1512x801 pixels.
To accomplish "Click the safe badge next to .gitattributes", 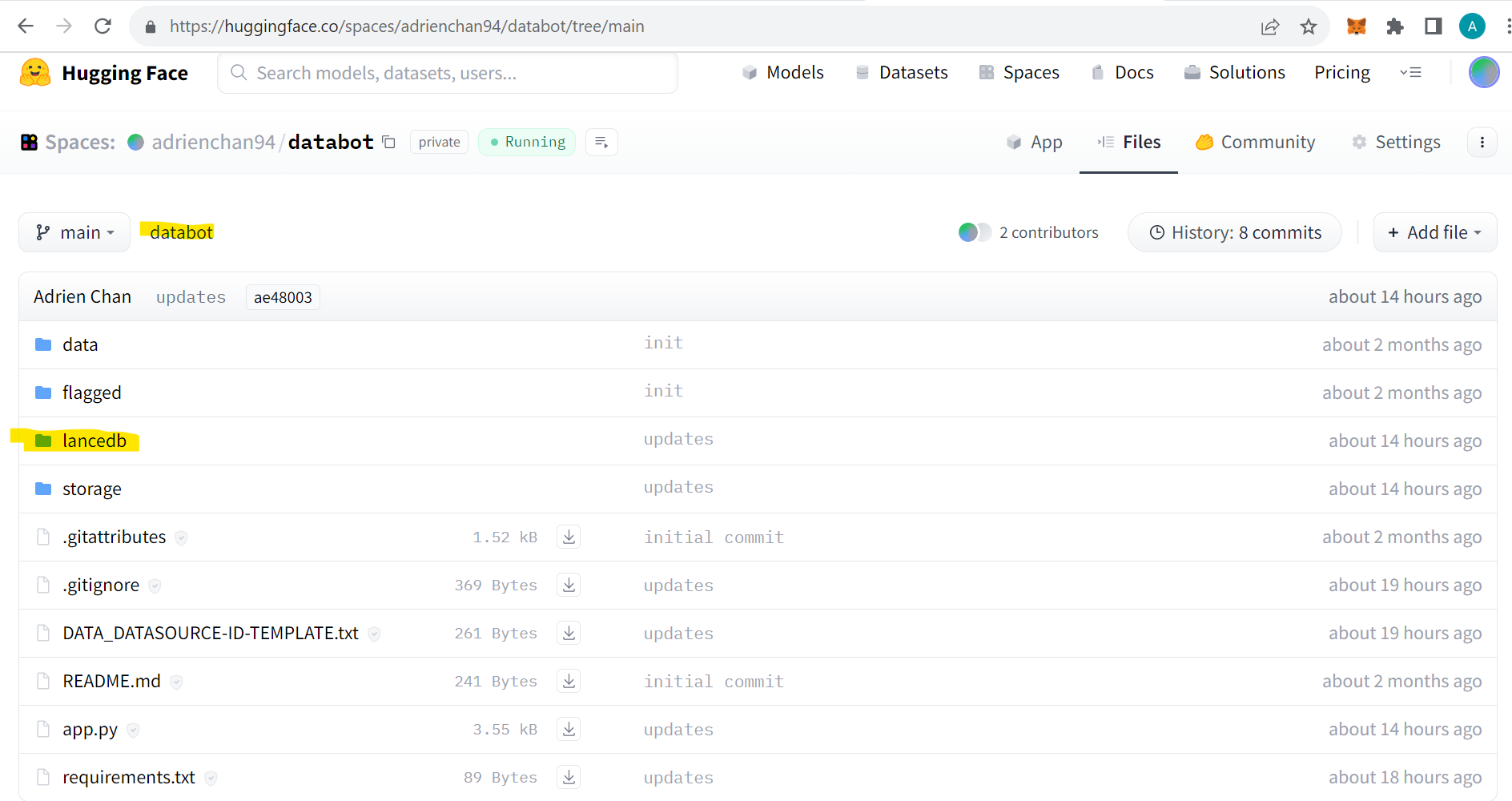I will point(182,537).
